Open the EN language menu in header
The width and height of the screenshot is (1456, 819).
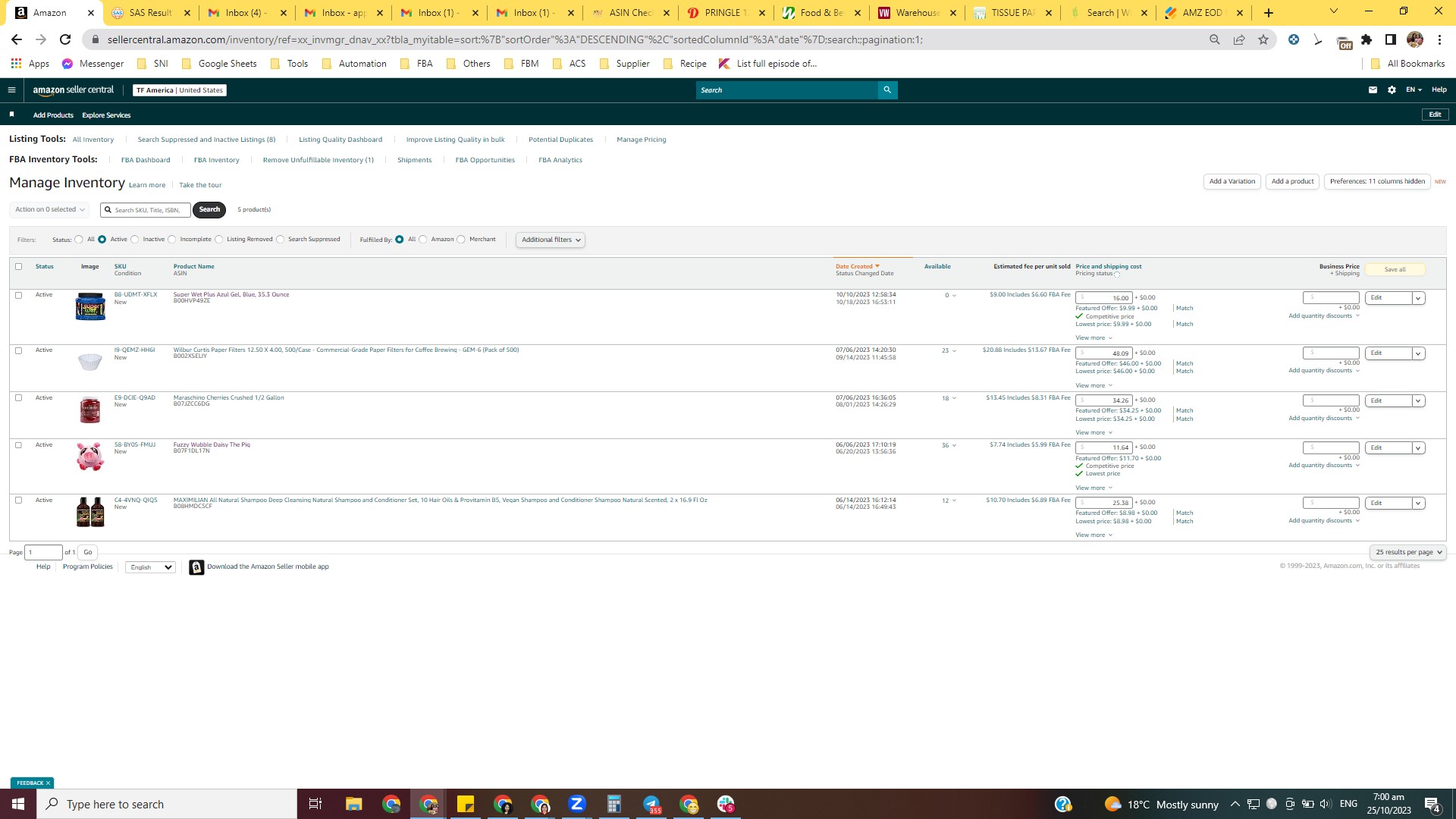(1414, 89)
